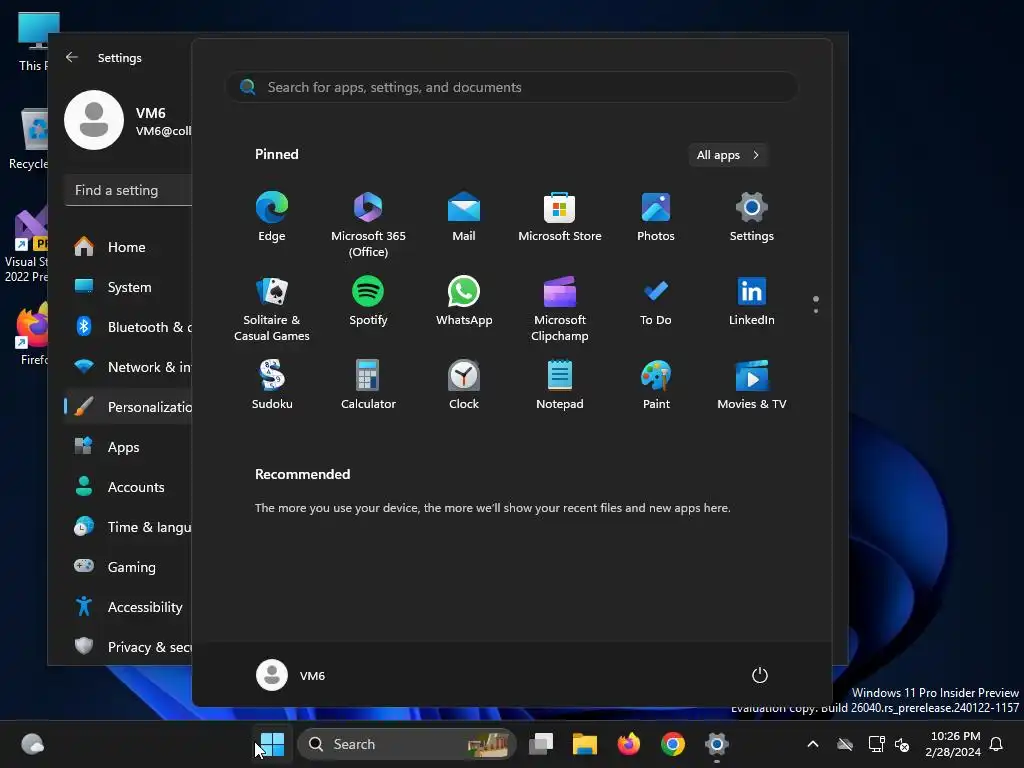Open the clock and date flyout
The image size is (1024, 768).
tap(953, 744)
